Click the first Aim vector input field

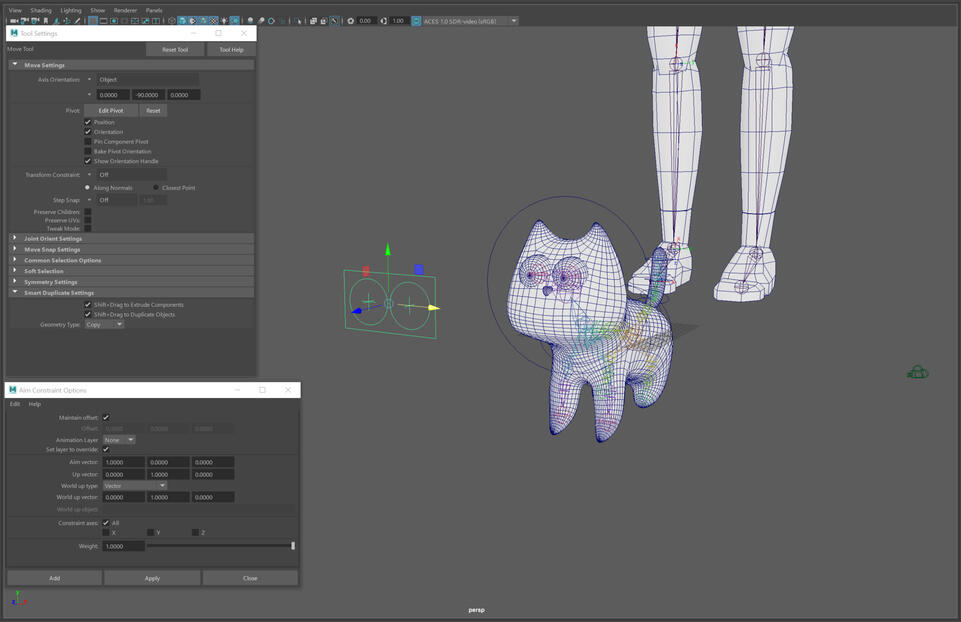[123, 463]
